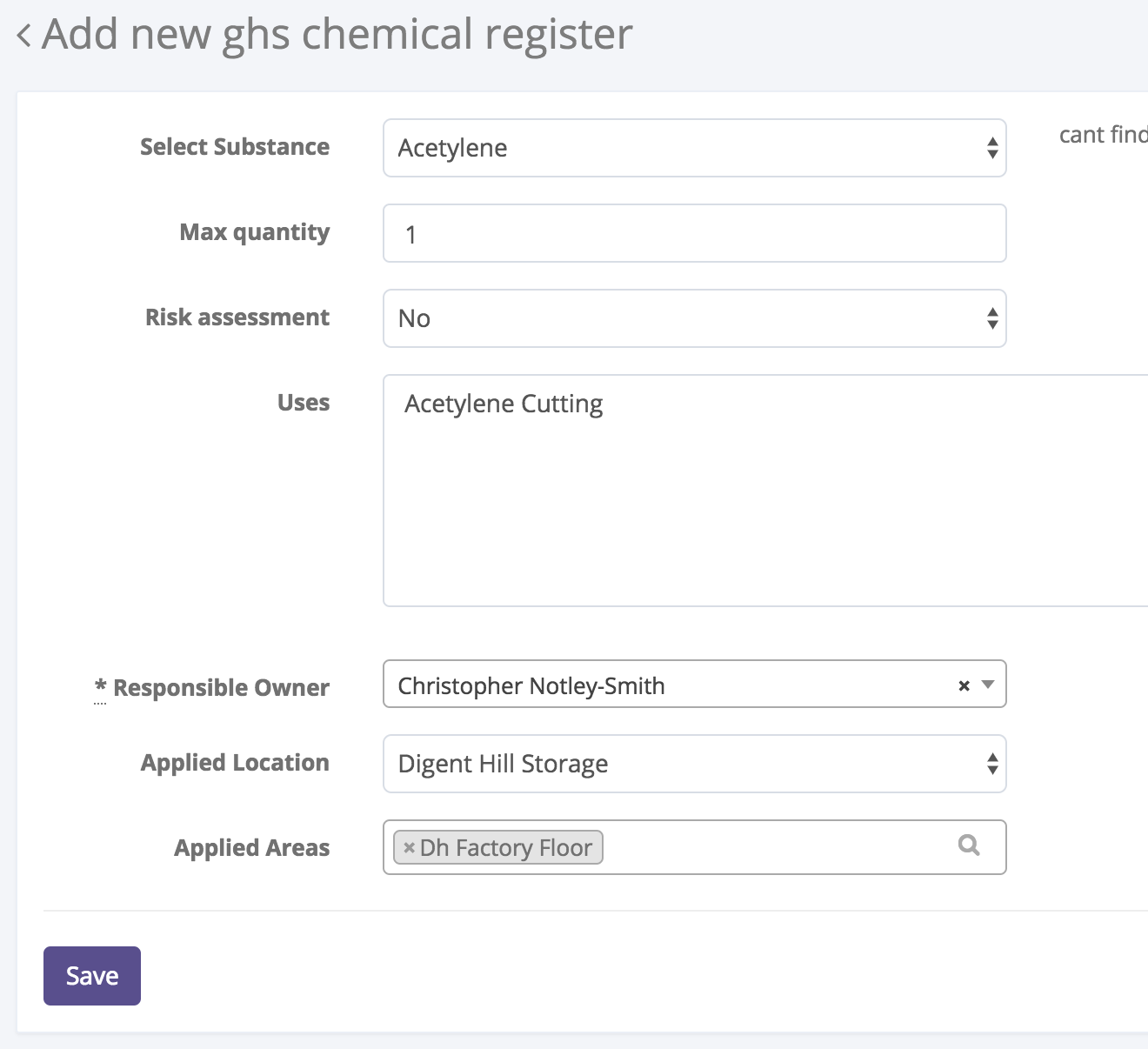
Task: Click the search magnifier in Applied Areas
Action: (x=968, y=845)
